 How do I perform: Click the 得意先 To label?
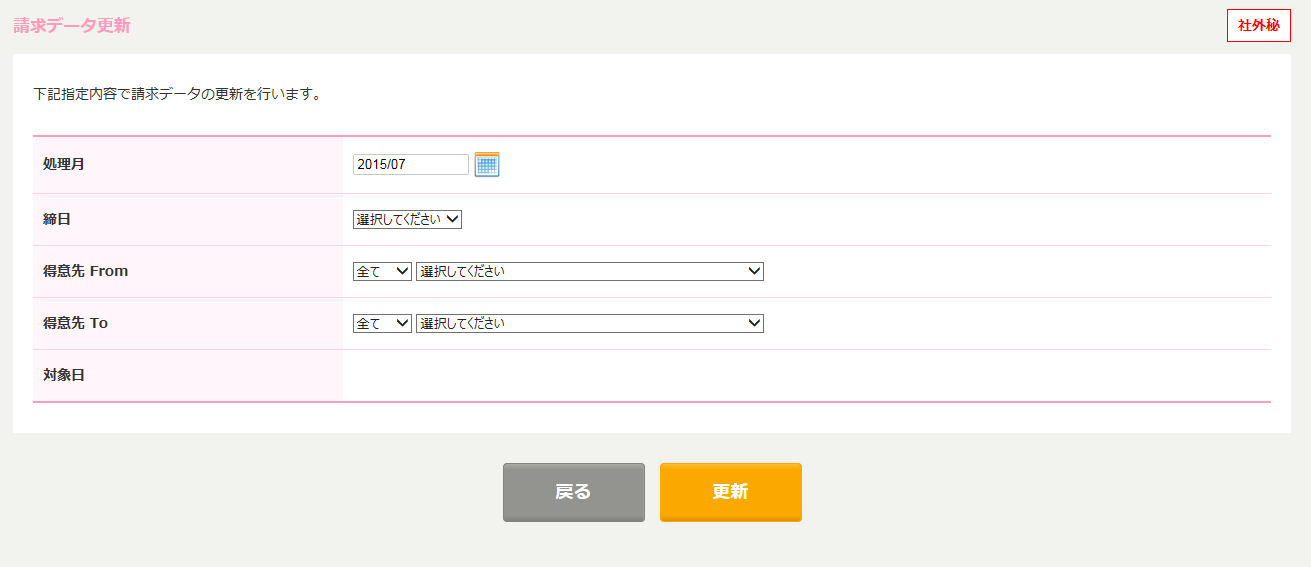coord(76,323)
